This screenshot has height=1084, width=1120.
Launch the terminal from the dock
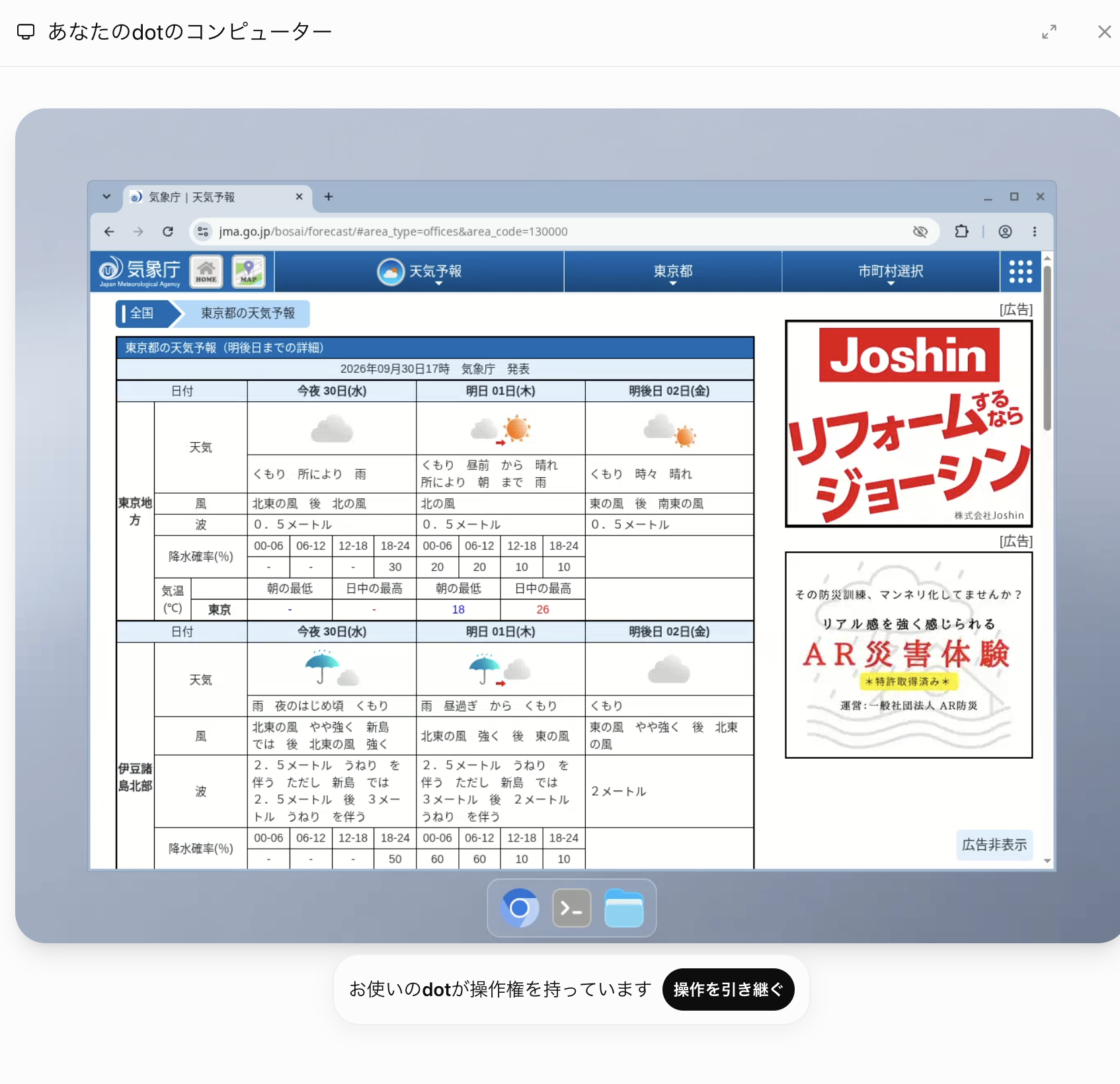[x=571, y=908]
